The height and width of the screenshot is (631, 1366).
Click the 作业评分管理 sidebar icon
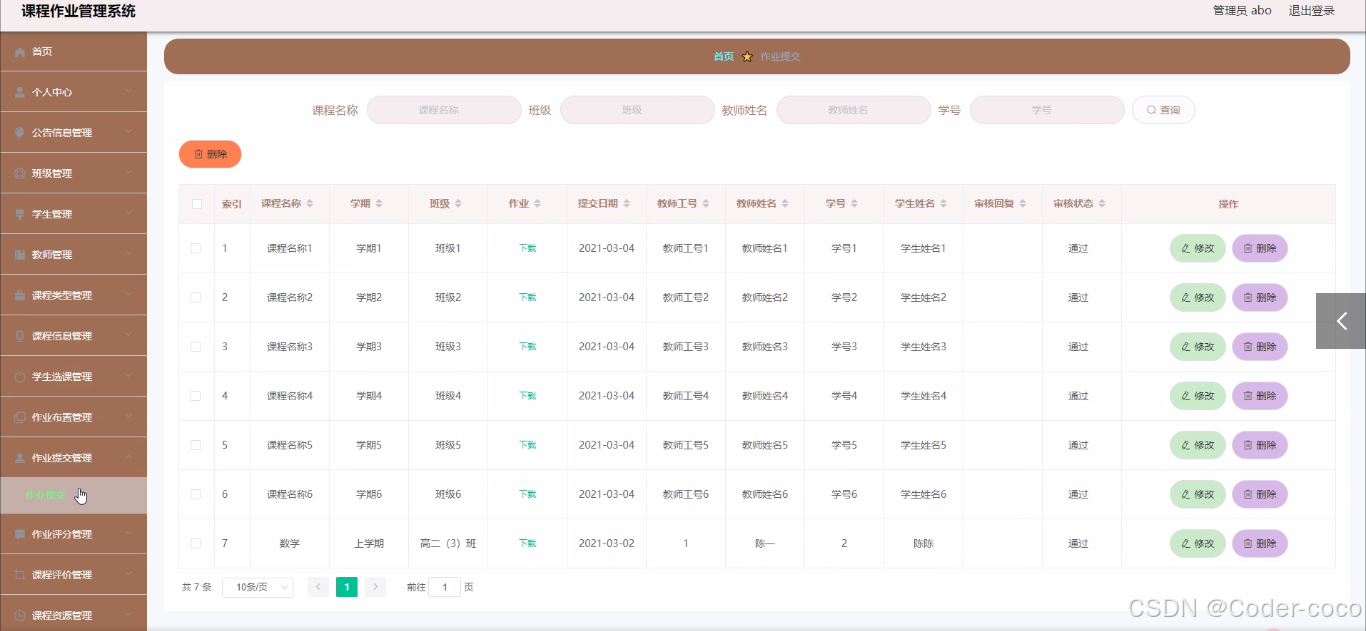20,535
